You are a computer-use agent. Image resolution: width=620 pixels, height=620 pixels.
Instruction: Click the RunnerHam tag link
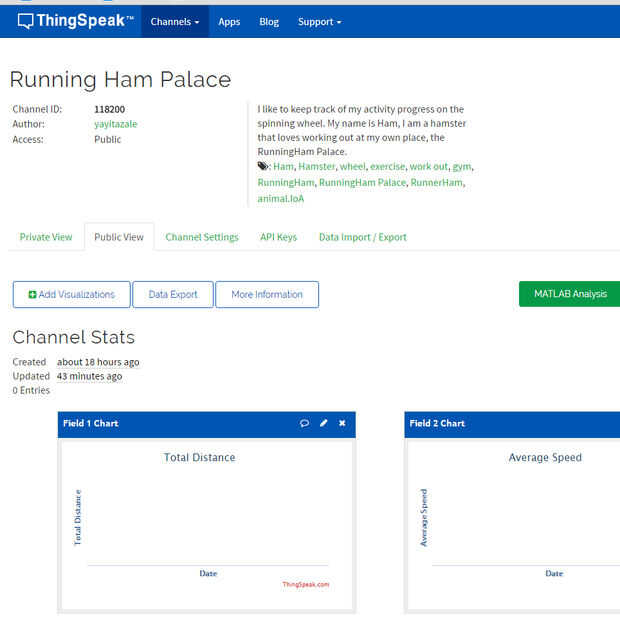(437, 183)
